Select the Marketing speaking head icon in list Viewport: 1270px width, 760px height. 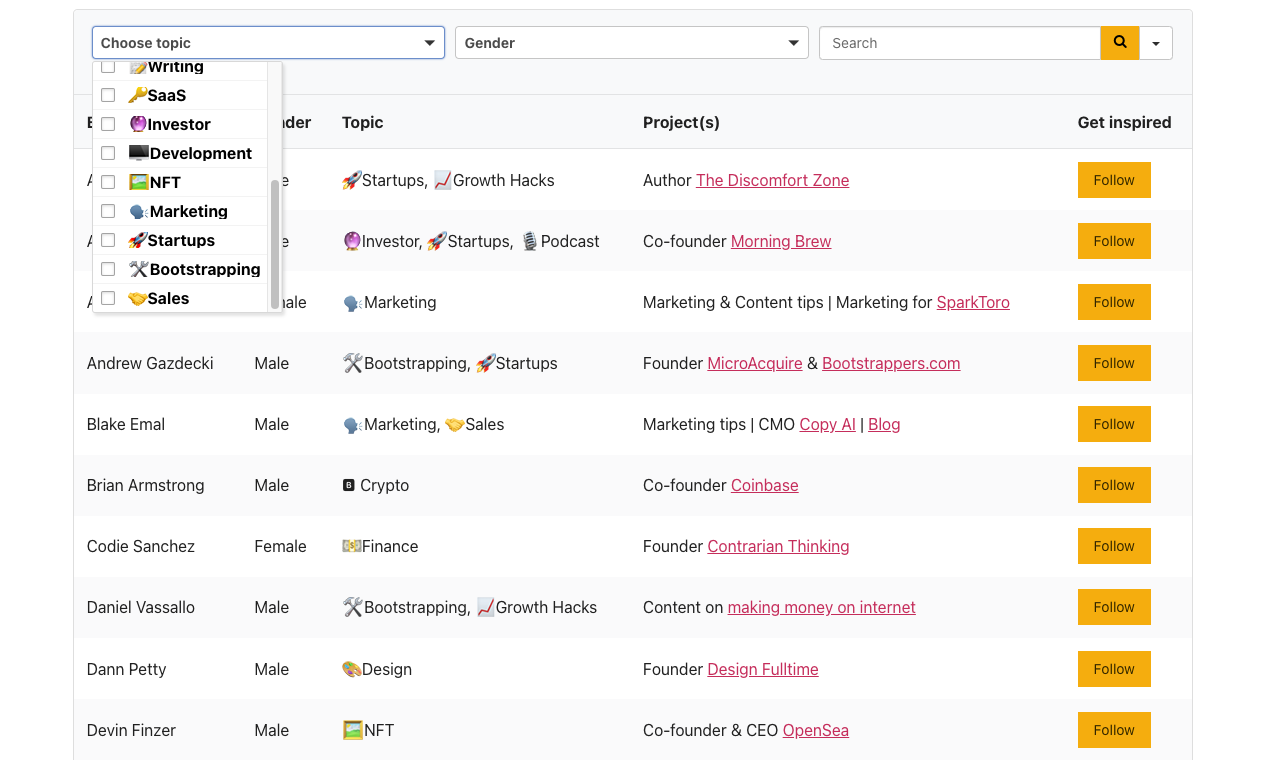coord(139,211)
